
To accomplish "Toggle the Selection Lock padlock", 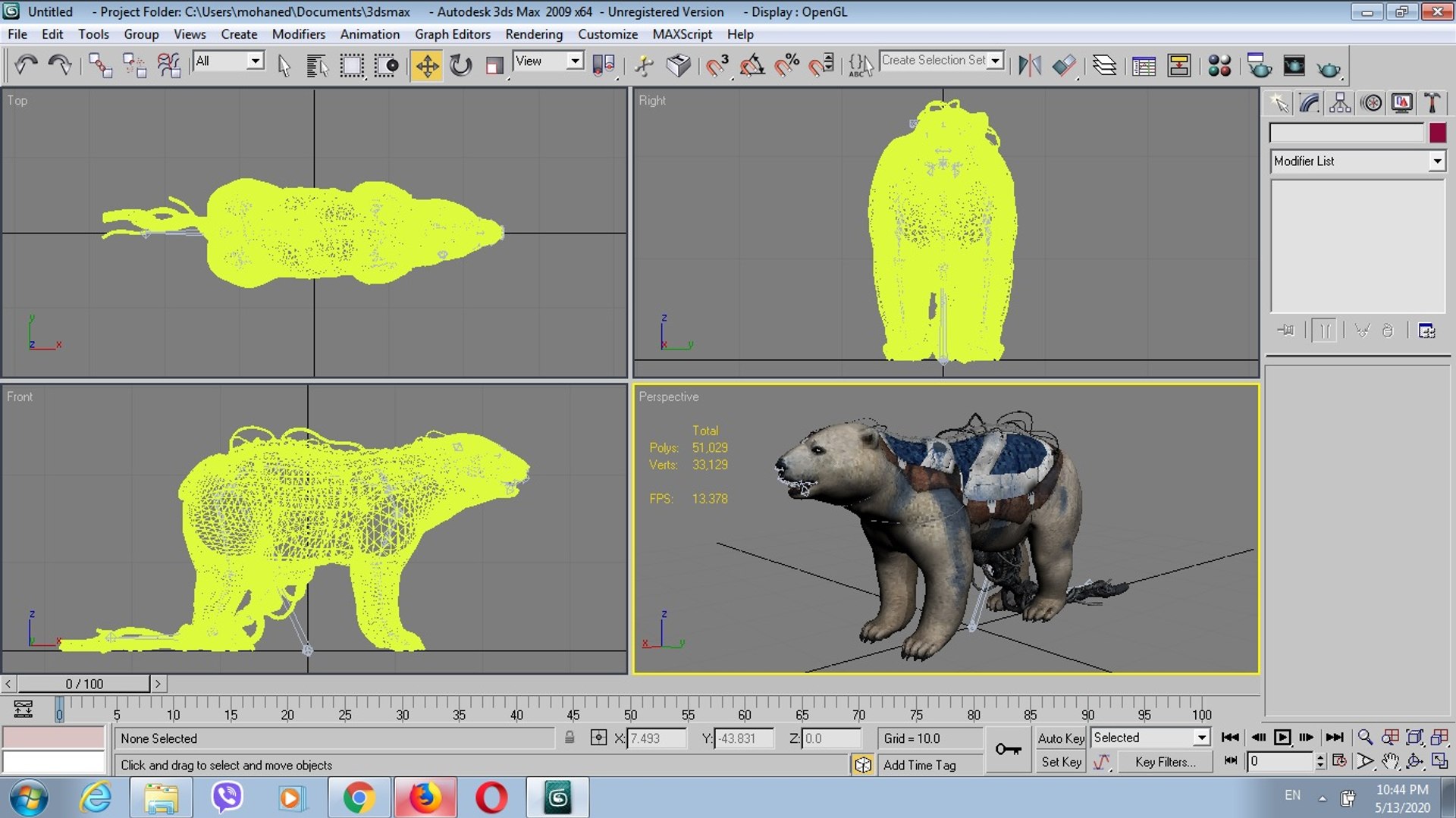I will [570, 738].
